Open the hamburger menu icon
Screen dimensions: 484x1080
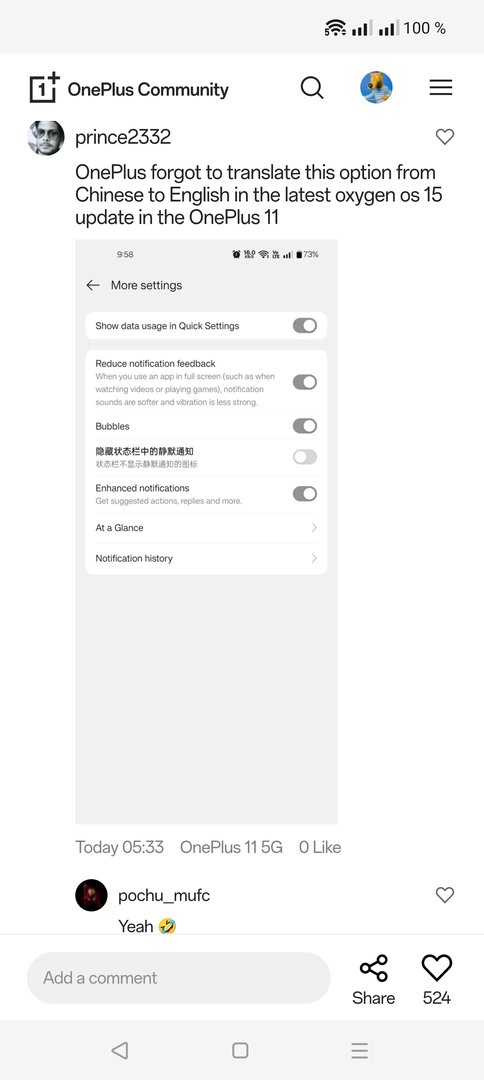click(441, 87)
